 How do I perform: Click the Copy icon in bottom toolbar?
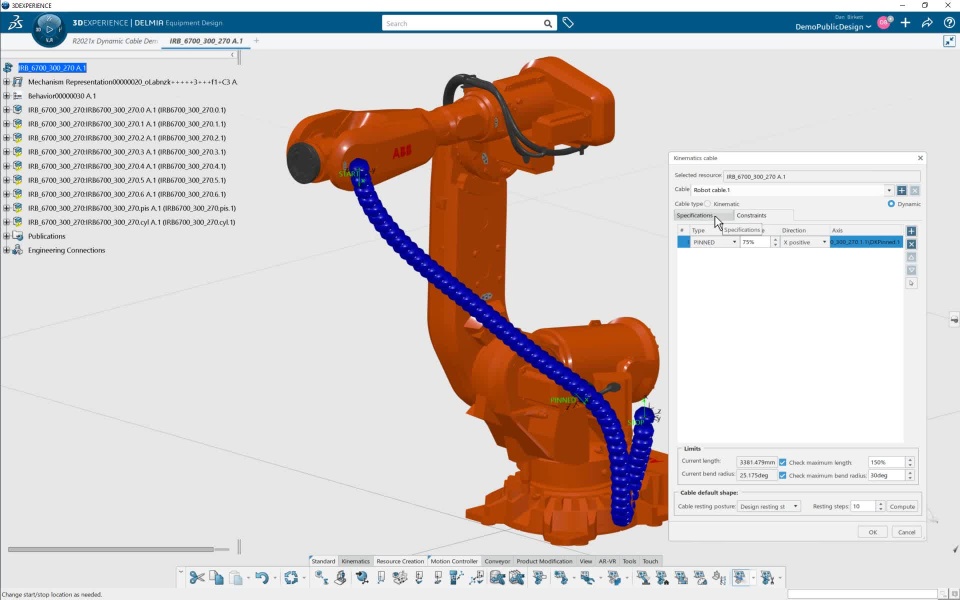(x=216, y=577)
